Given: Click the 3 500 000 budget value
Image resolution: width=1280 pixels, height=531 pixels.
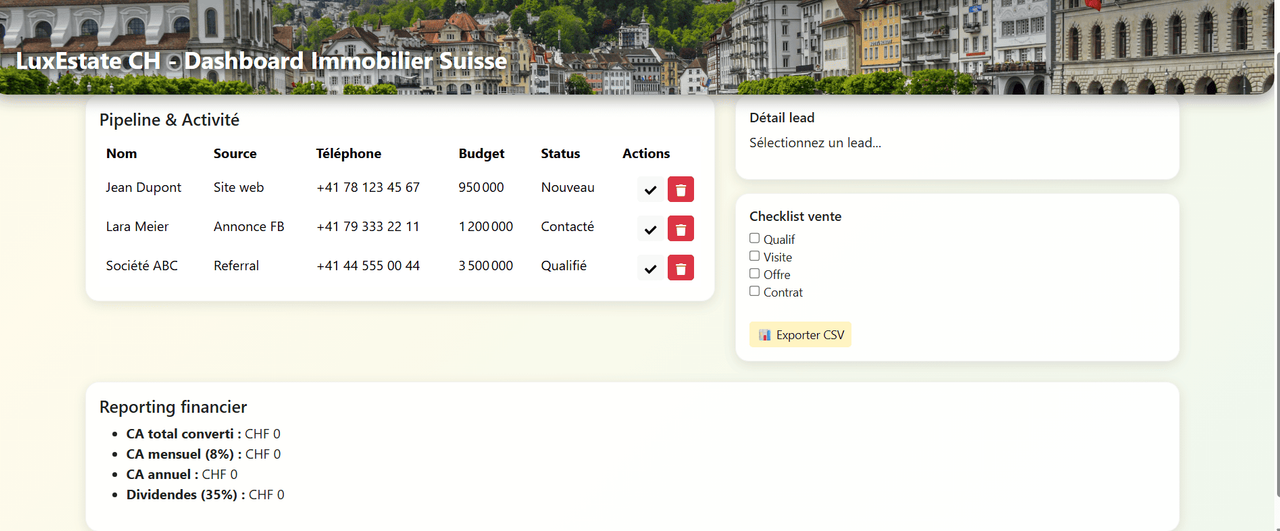Looking at the screenshot, I should click(x=486, y=266).
